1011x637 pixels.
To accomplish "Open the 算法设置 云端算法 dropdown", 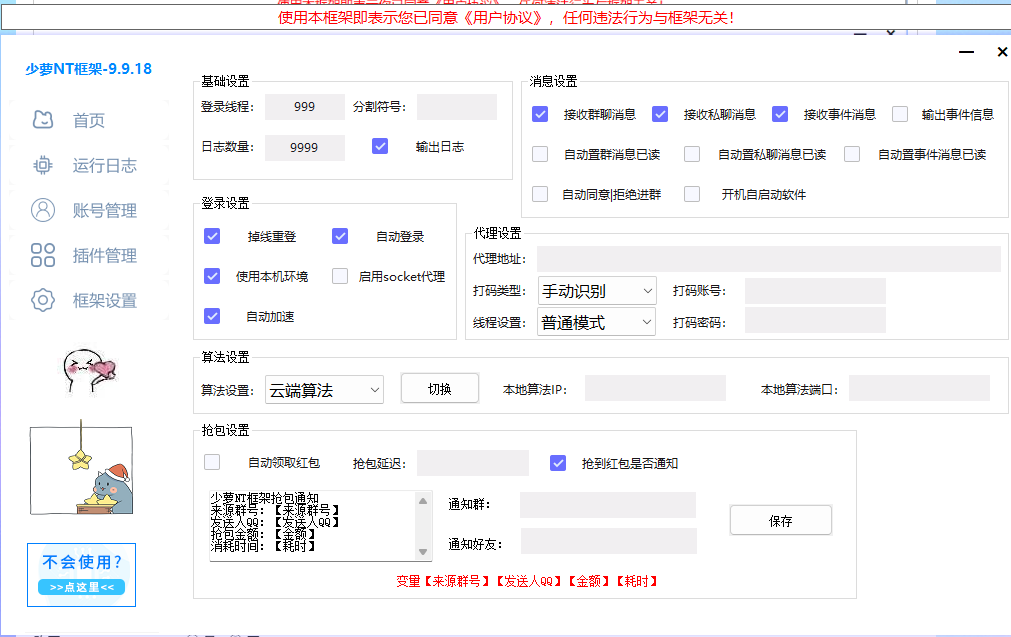I will 324,390.
